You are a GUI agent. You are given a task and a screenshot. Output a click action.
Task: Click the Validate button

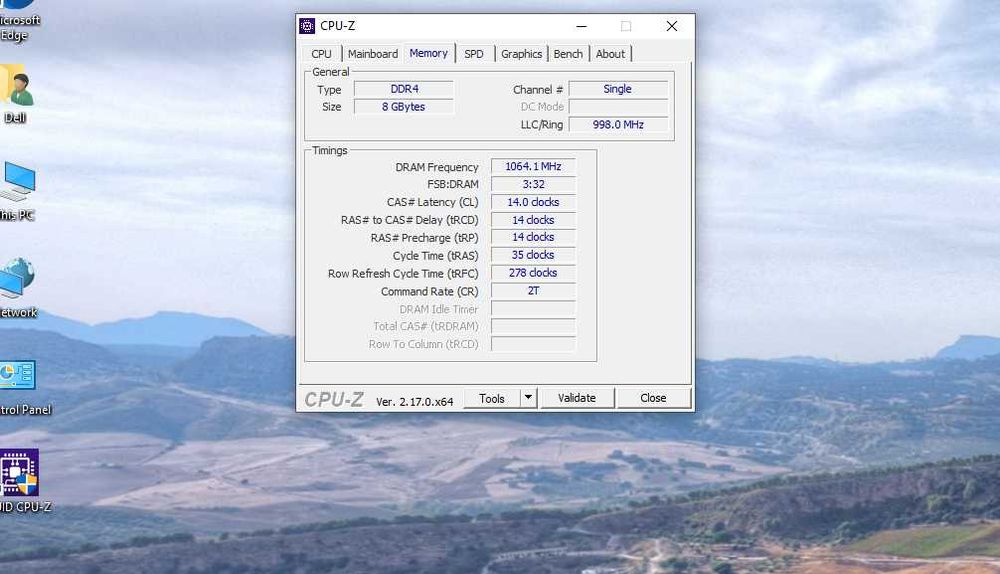[577, 398]
